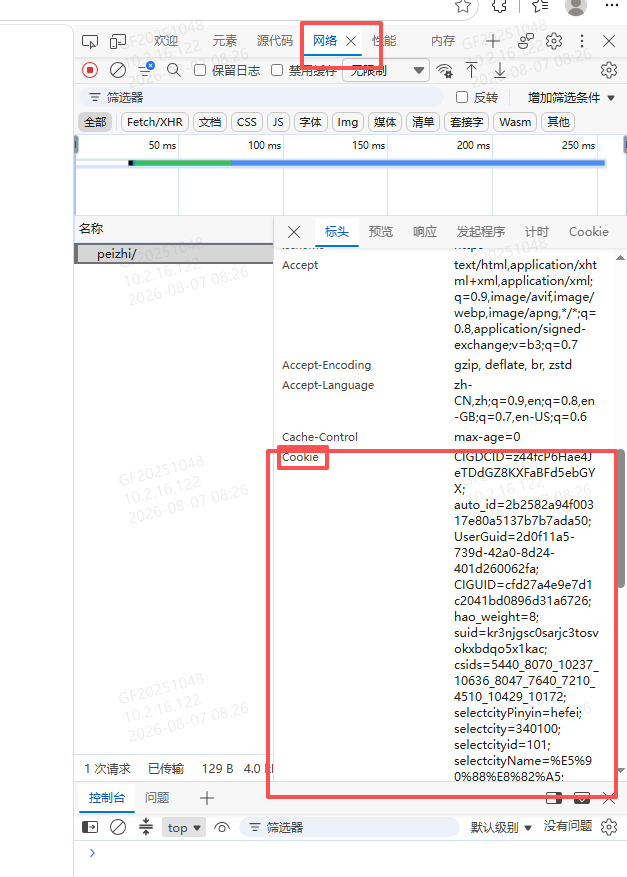Open 问题 drawer tab

click(157, 798)
